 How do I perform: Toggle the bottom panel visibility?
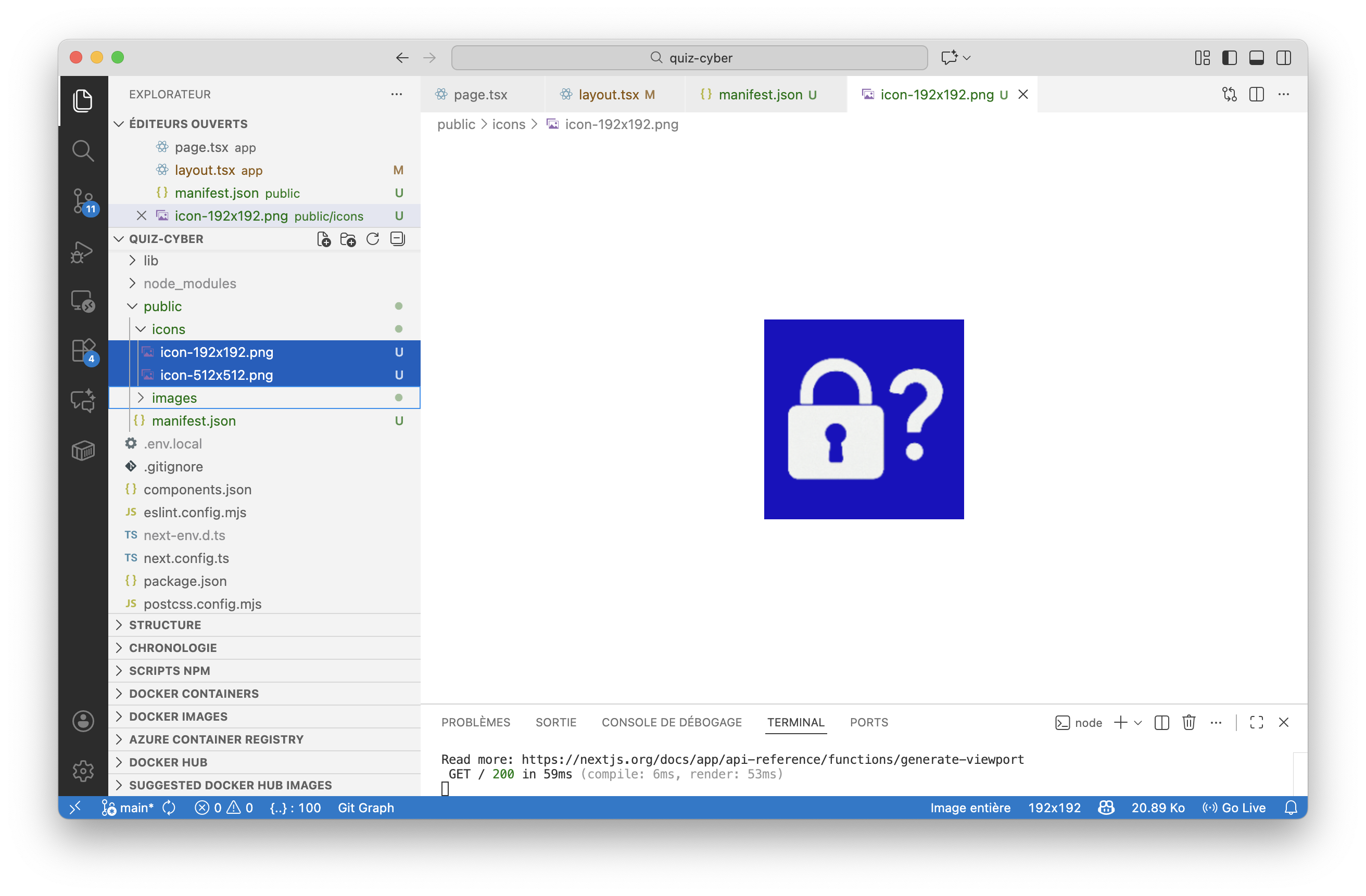pyautogui.click(x=1256, y=58)
